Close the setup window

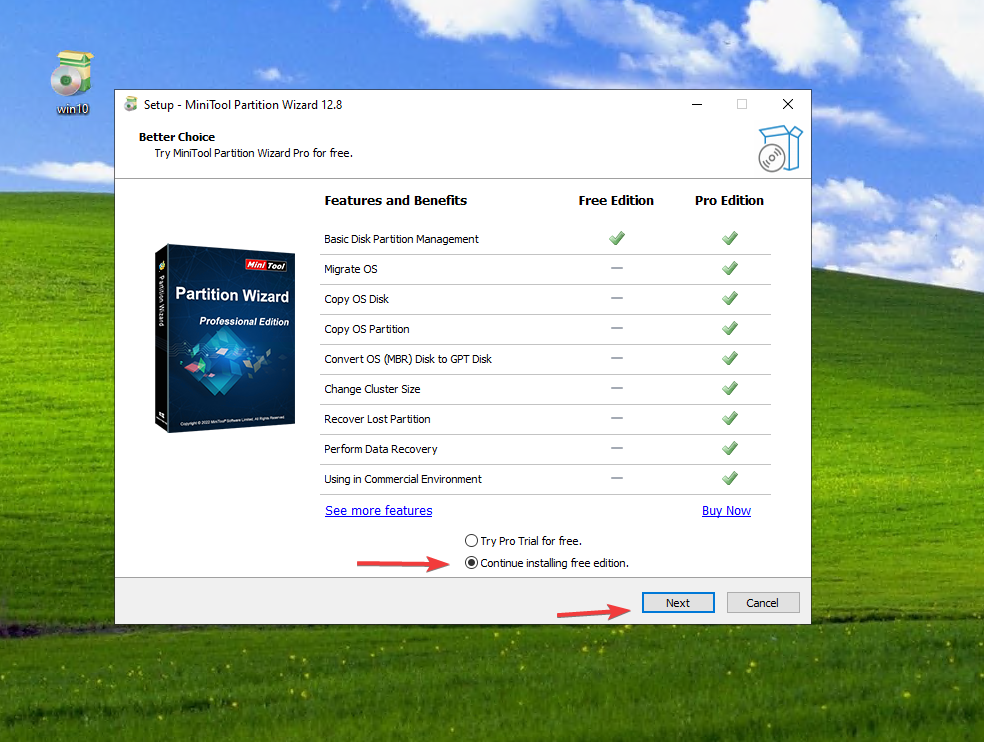(788, 104)
